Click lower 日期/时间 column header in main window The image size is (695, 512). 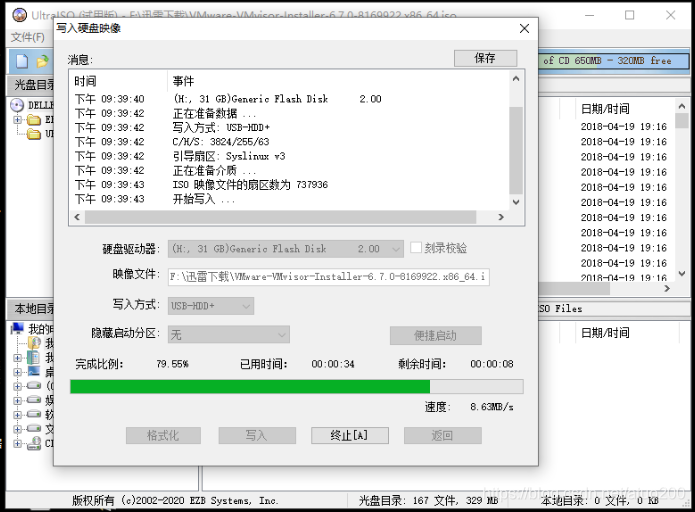pos(605,332)
